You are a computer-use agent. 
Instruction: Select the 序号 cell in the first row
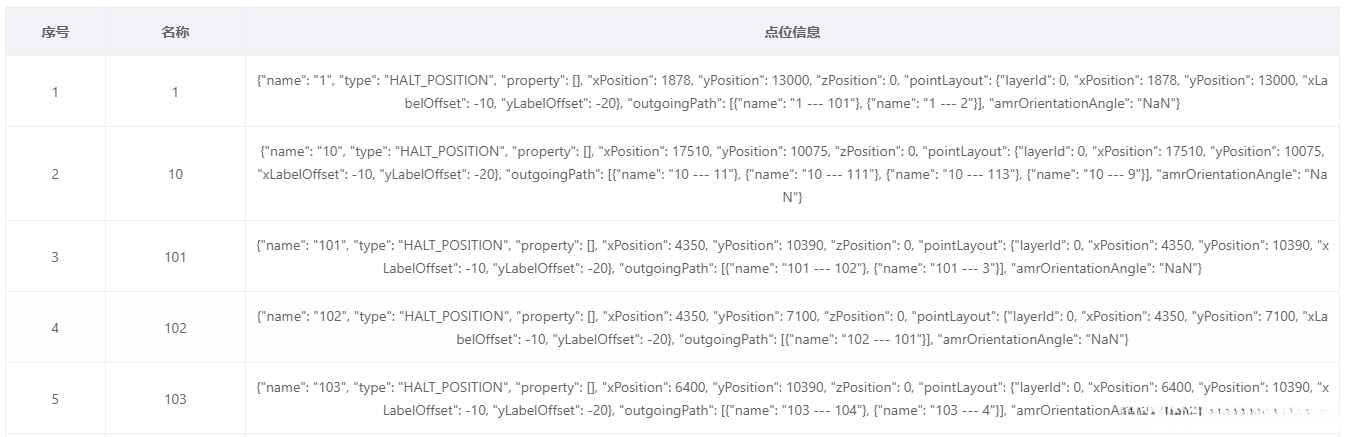[55, 92]
